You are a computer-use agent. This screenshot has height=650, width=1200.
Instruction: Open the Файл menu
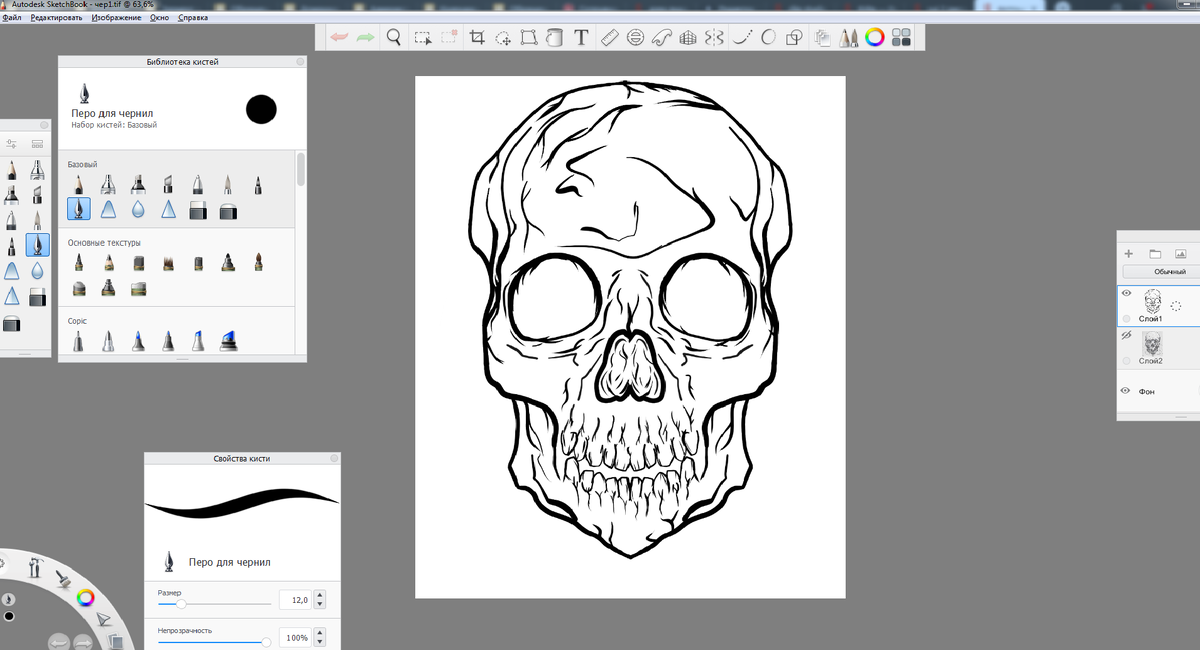coord(12,18)
